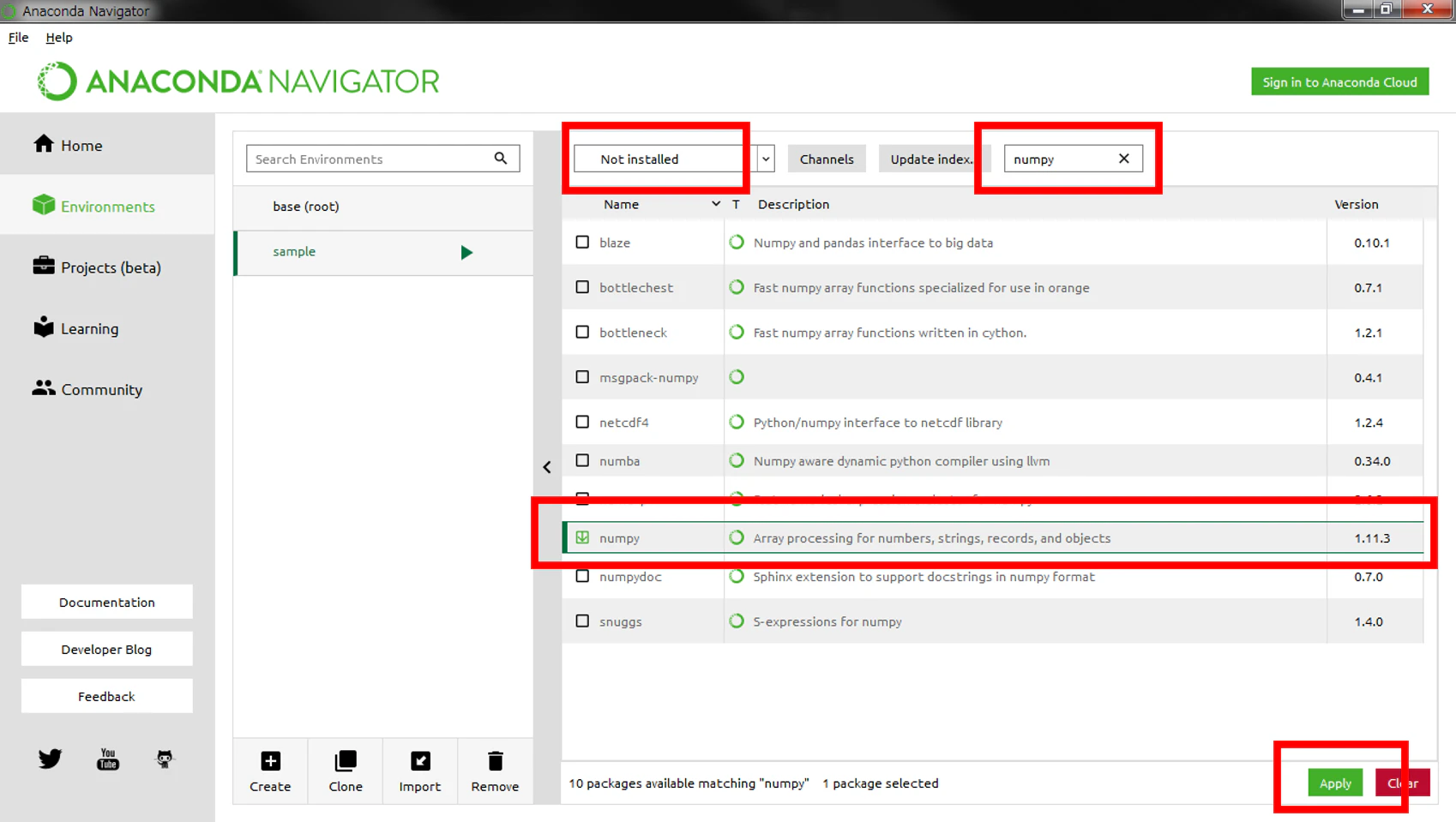Run the sample environment play arrow
This screenshot has width=1456, height=822.
coord(466,252)
